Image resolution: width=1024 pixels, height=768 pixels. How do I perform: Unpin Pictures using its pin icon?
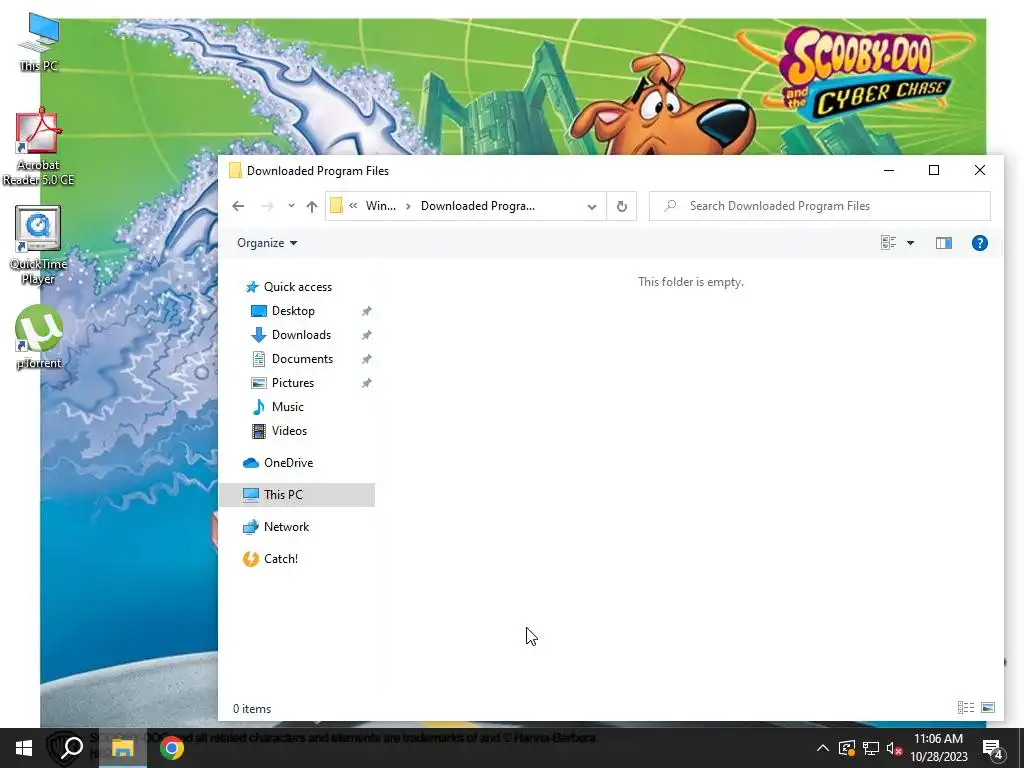pyautogui.click(x=366, y=383)
